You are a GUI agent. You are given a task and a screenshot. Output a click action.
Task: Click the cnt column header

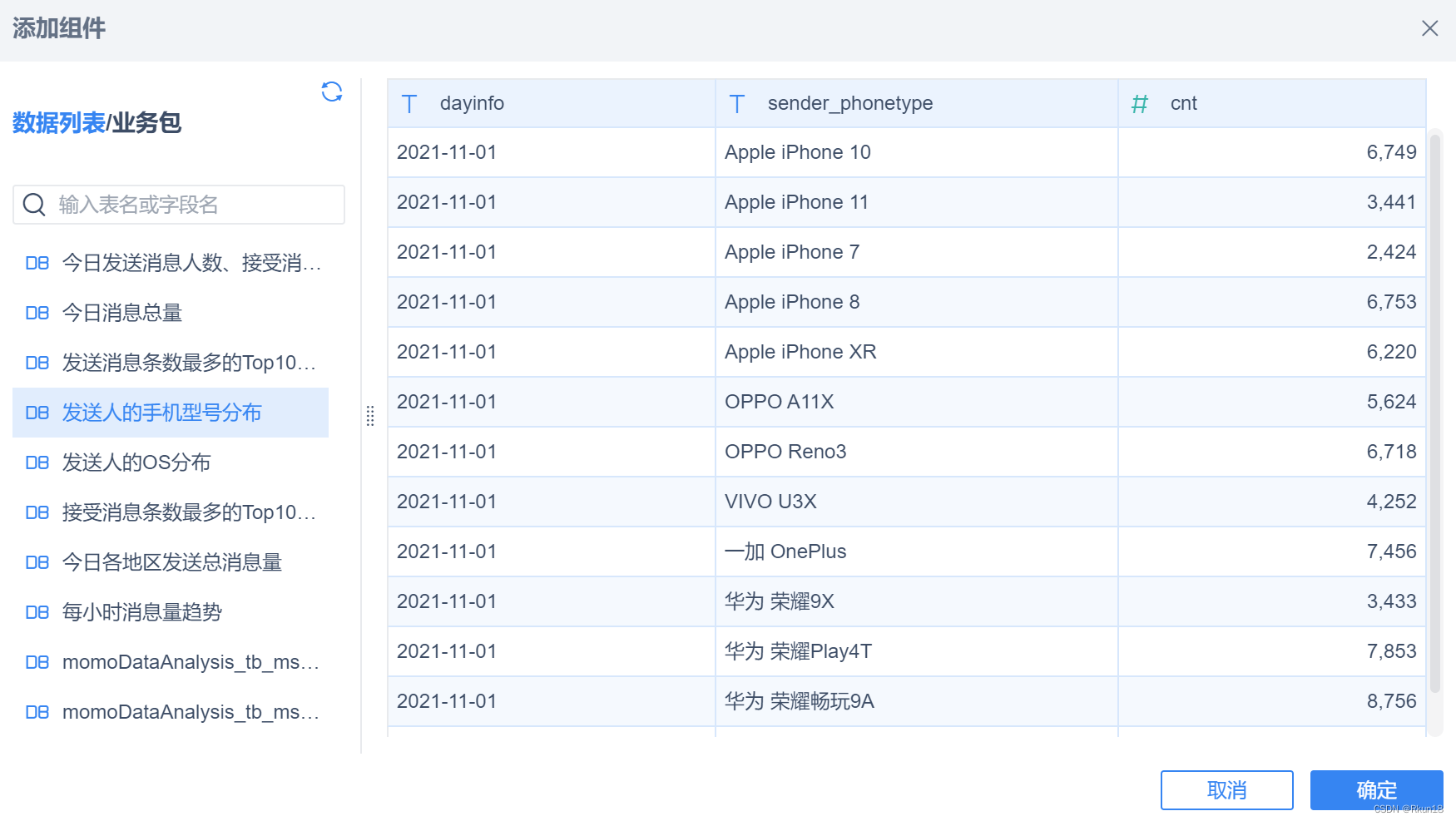[1272, 103]
